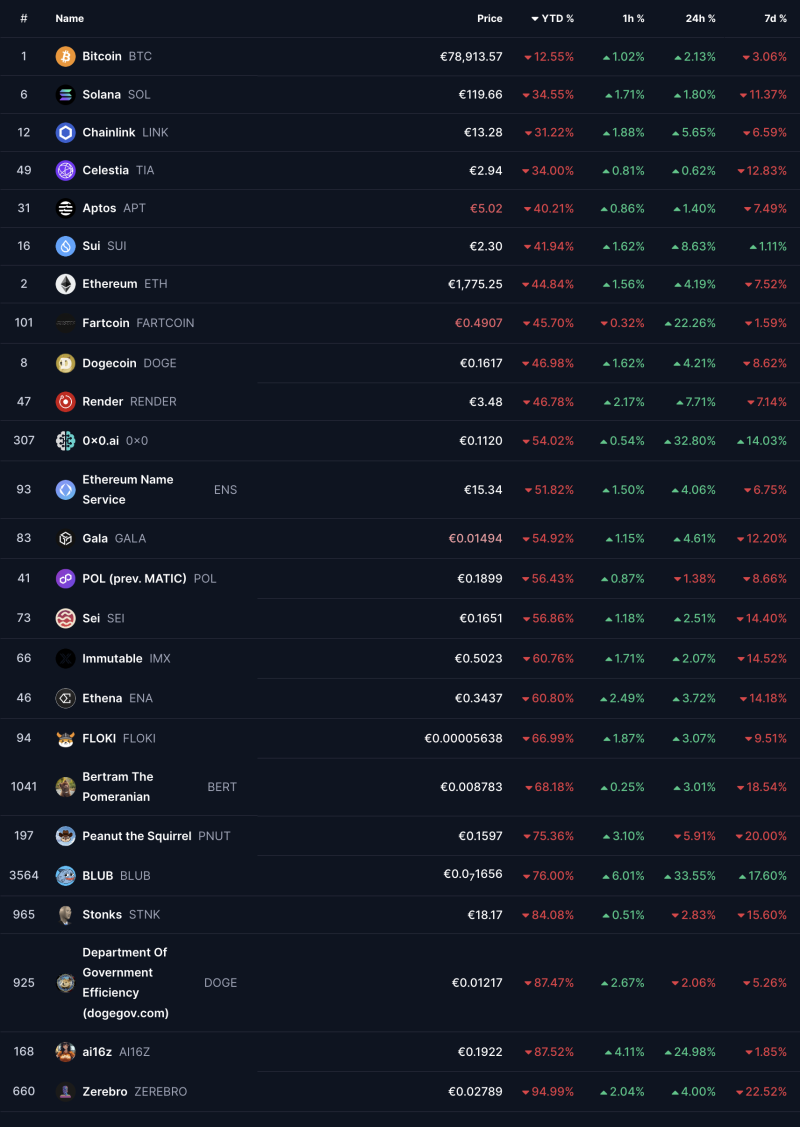Sort by the 1h % column header
Screen dimensions: 800x1127
(633, 19)
